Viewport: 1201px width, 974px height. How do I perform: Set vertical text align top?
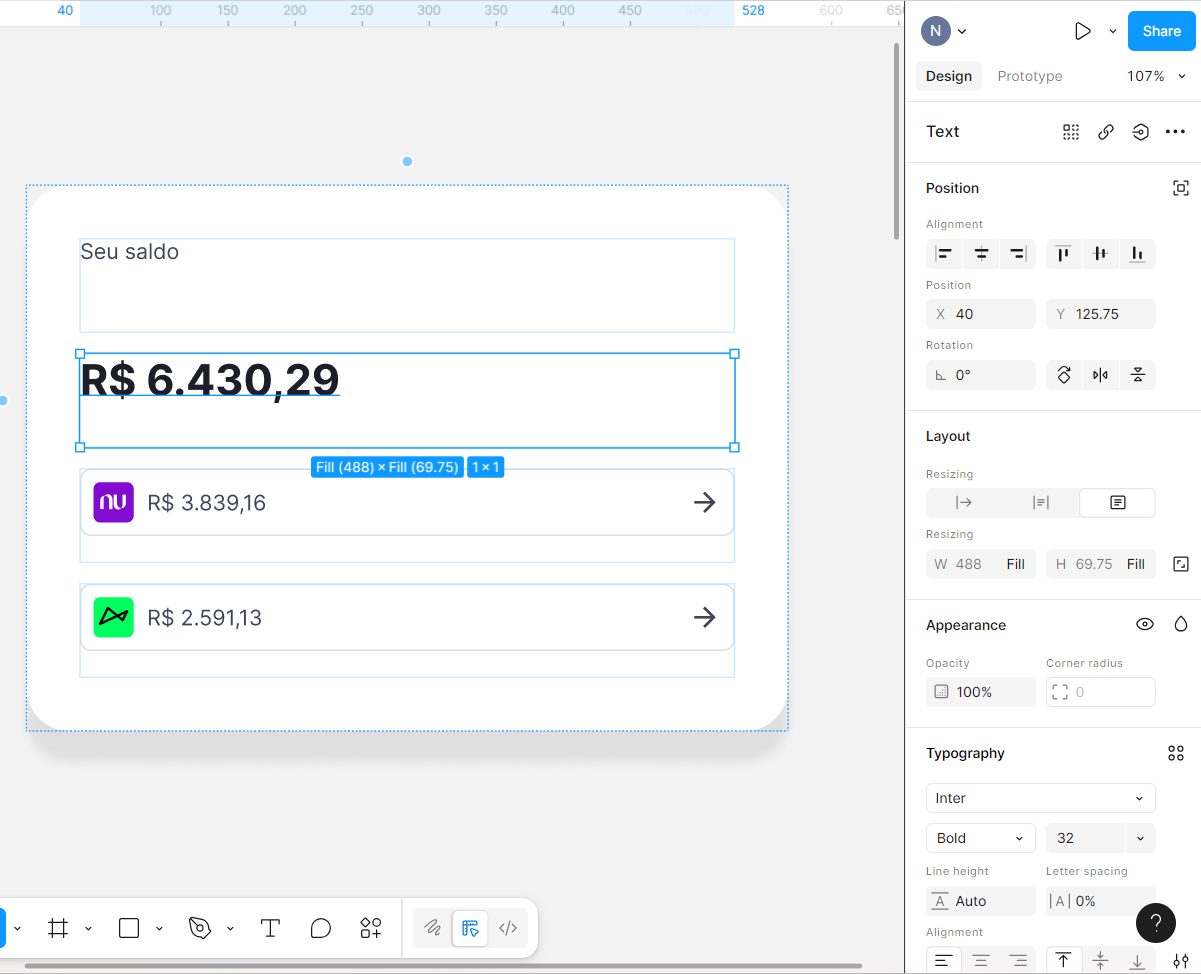pyautogui.click(x=1063, y=961)
